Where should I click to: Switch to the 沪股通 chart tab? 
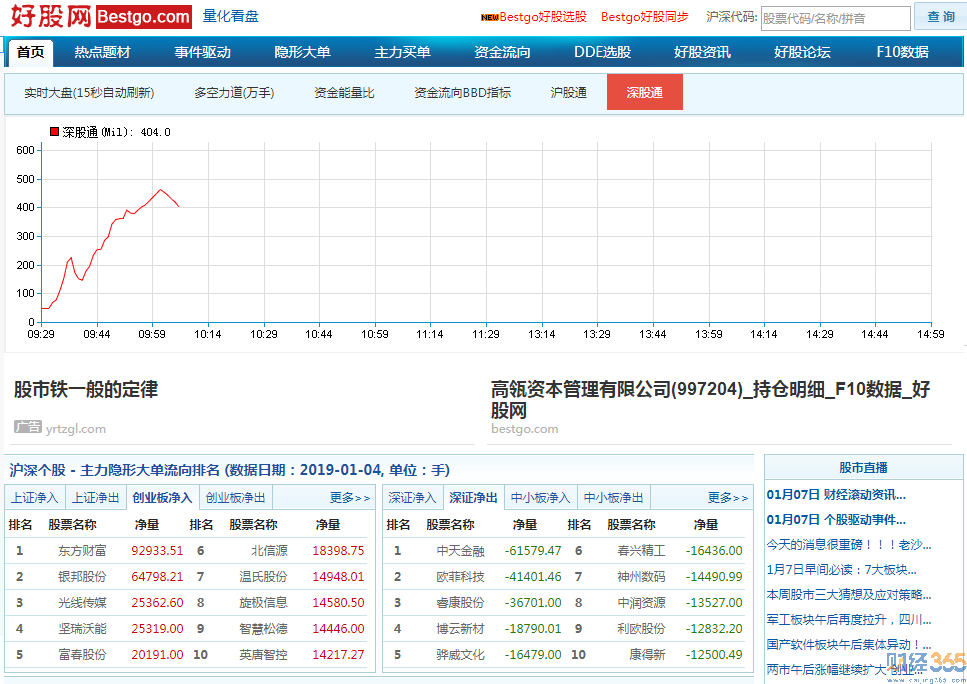click(x=568, y=93)
